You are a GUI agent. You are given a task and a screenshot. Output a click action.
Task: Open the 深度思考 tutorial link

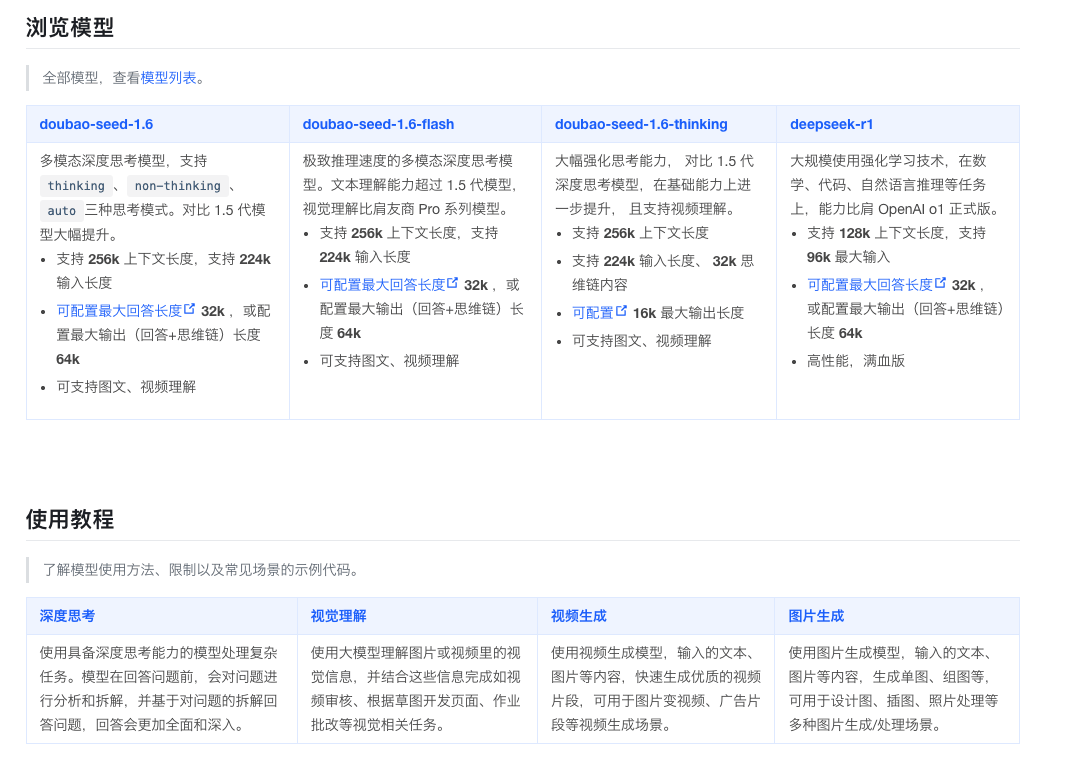[x=67, y=616]
